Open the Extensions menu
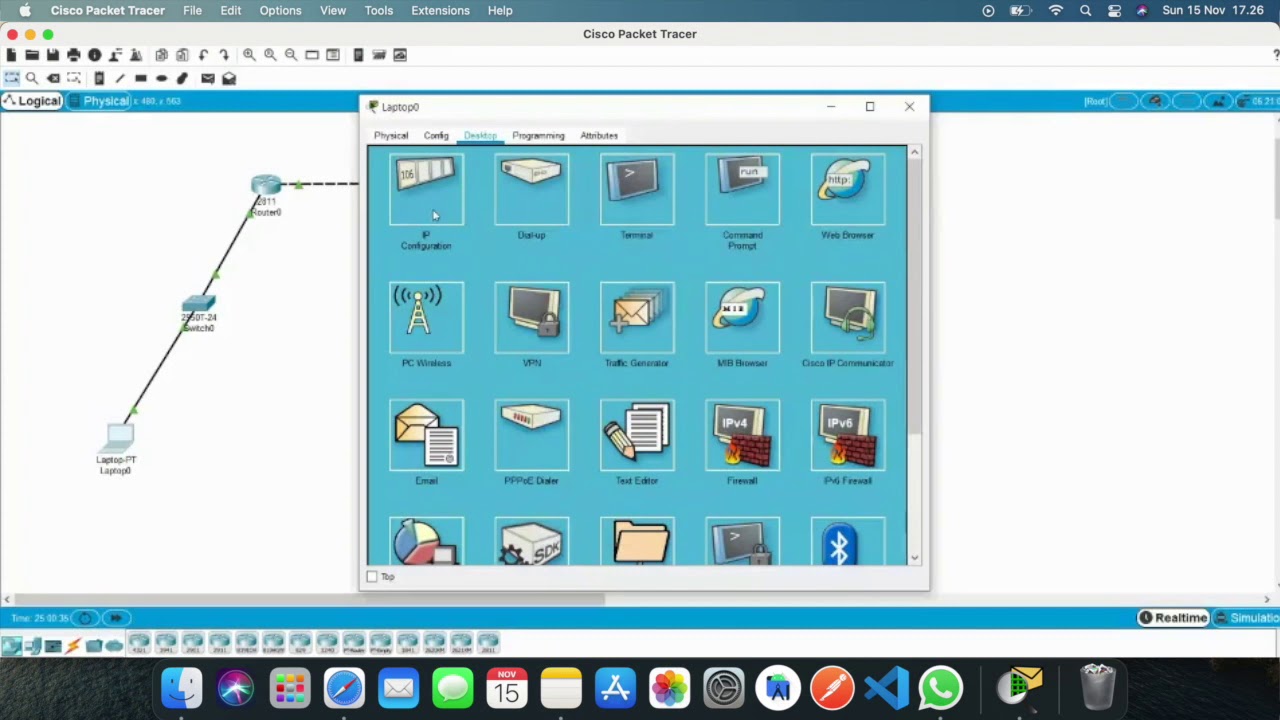 click(x=440, y=10)
